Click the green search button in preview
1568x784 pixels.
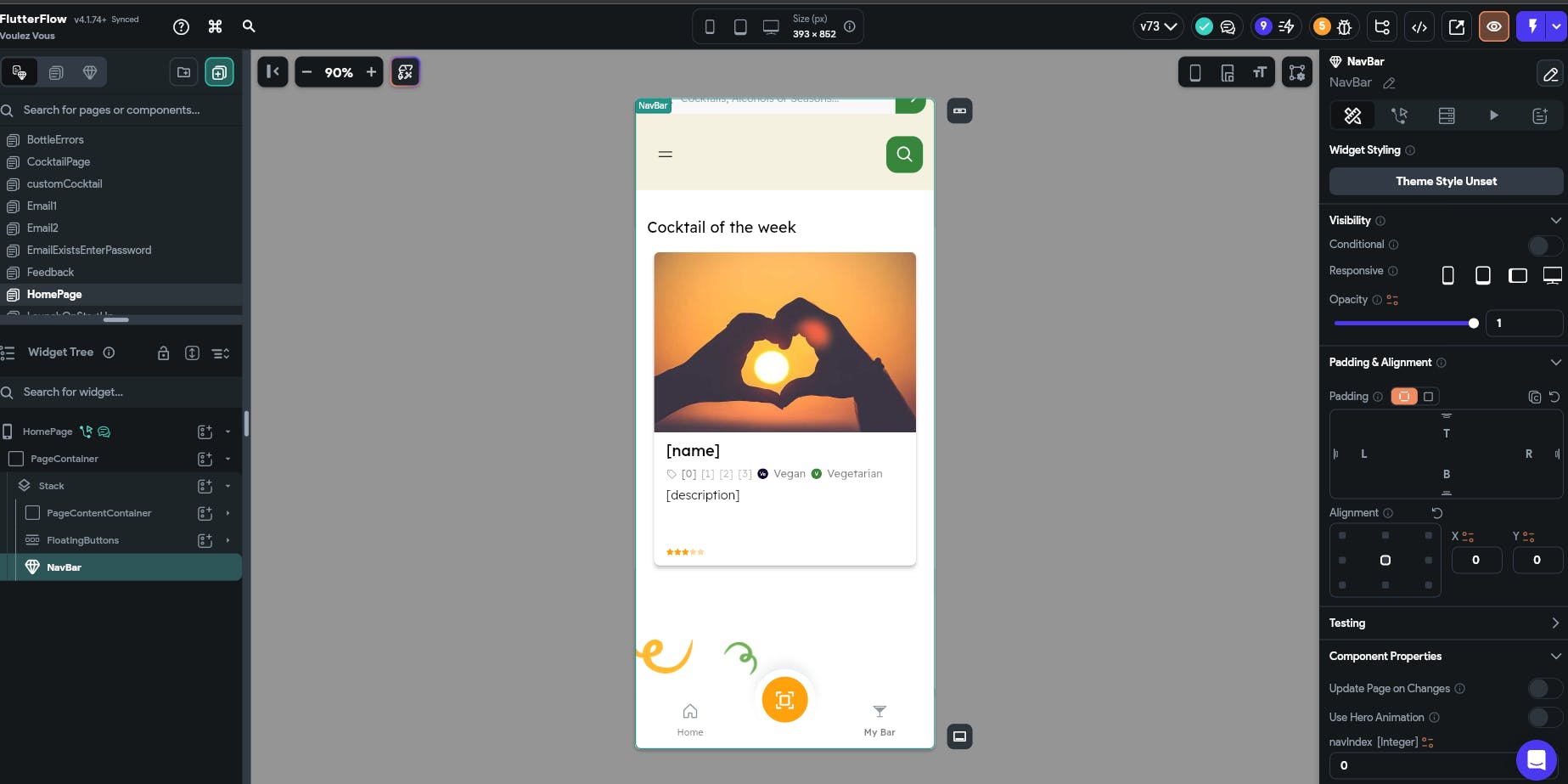(x=904, y=155)
